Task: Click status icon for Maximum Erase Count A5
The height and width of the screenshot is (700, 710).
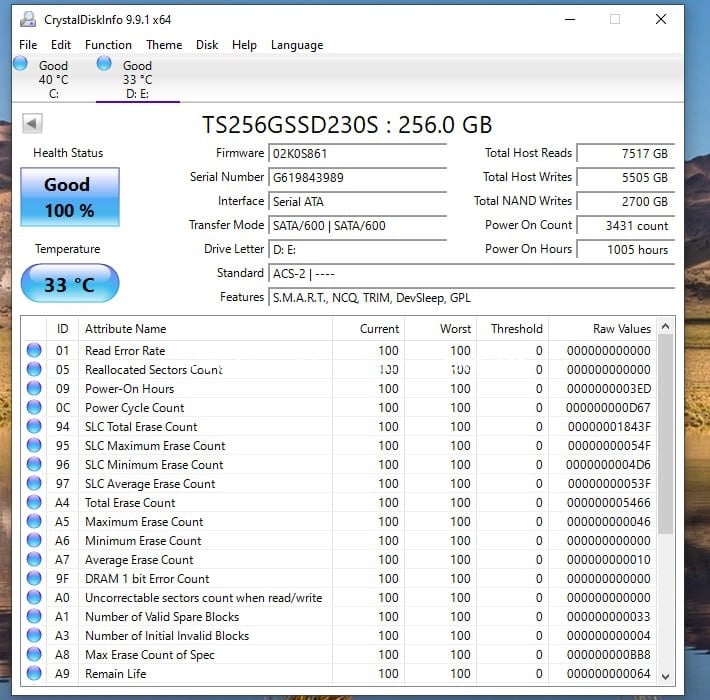Action: pyautogui.click(x=34, y=521)
